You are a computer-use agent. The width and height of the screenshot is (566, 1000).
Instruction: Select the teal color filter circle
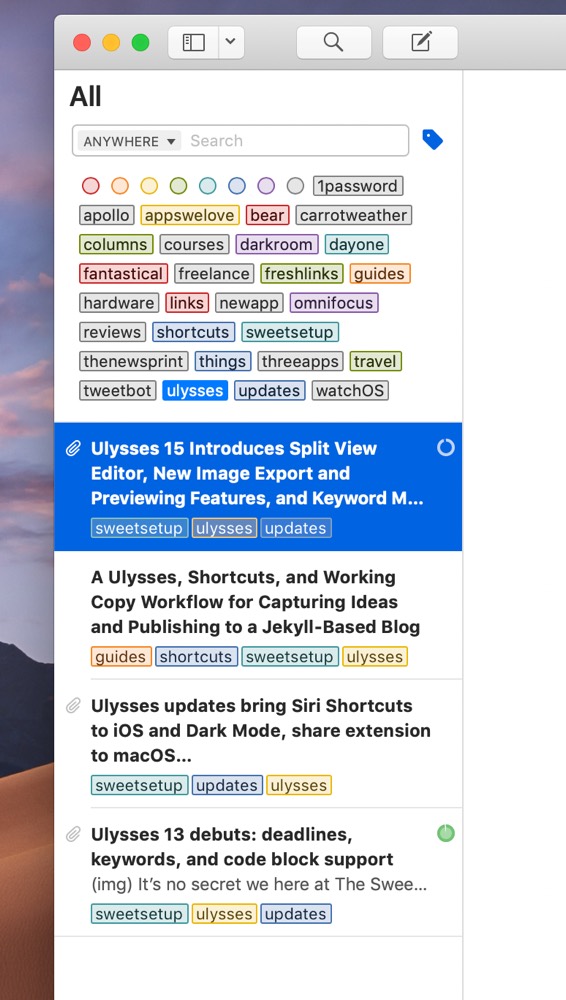tap(207, 186)
